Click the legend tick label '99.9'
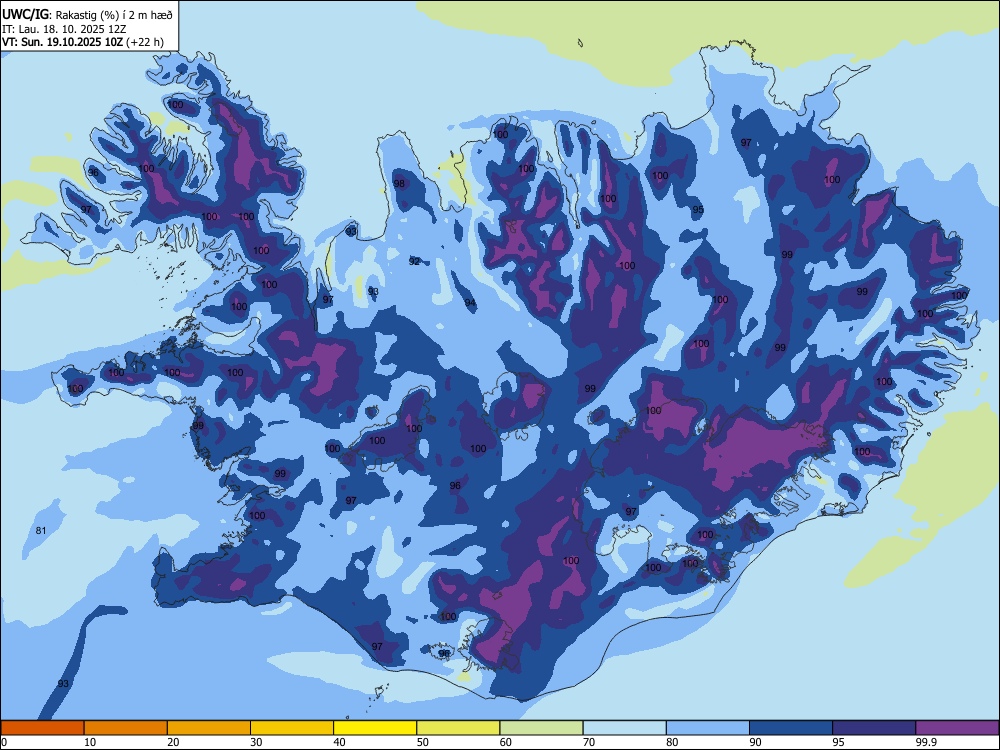This screenshot has width=1000, height=750. pos(926,742)
